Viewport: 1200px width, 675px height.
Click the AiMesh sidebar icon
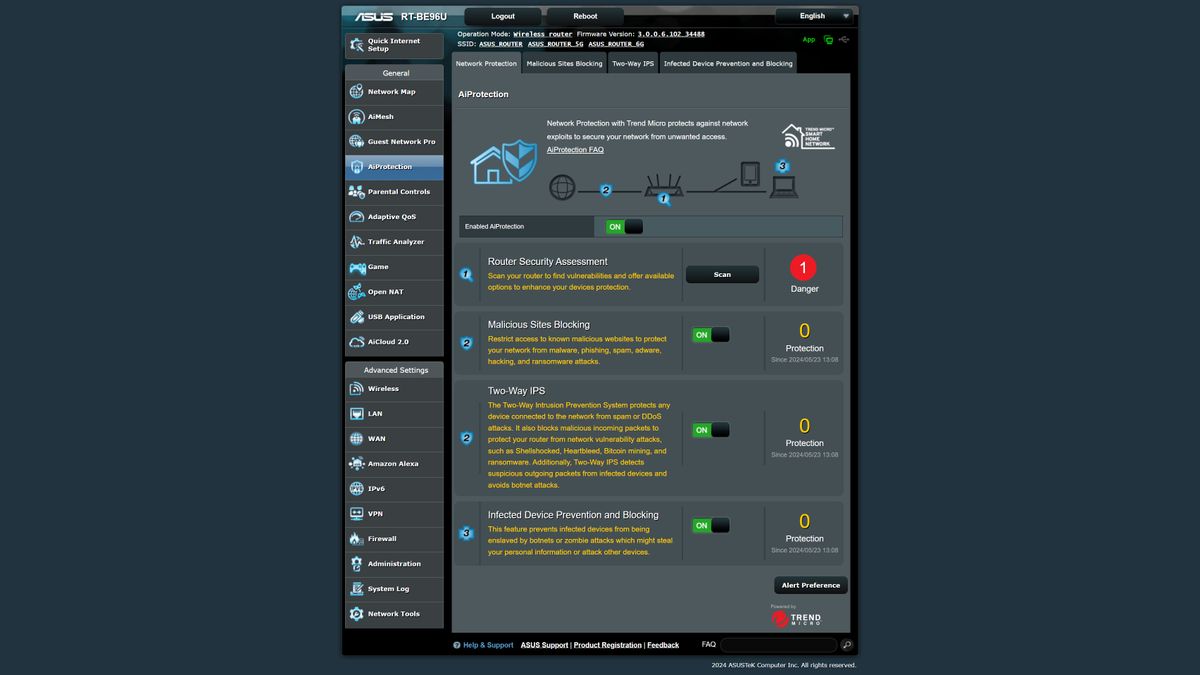click(357, 117)
